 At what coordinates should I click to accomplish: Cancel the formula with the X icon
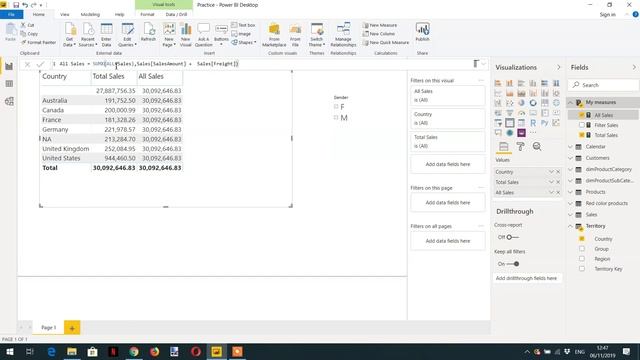pyautogui.click(x=27, y=64)
